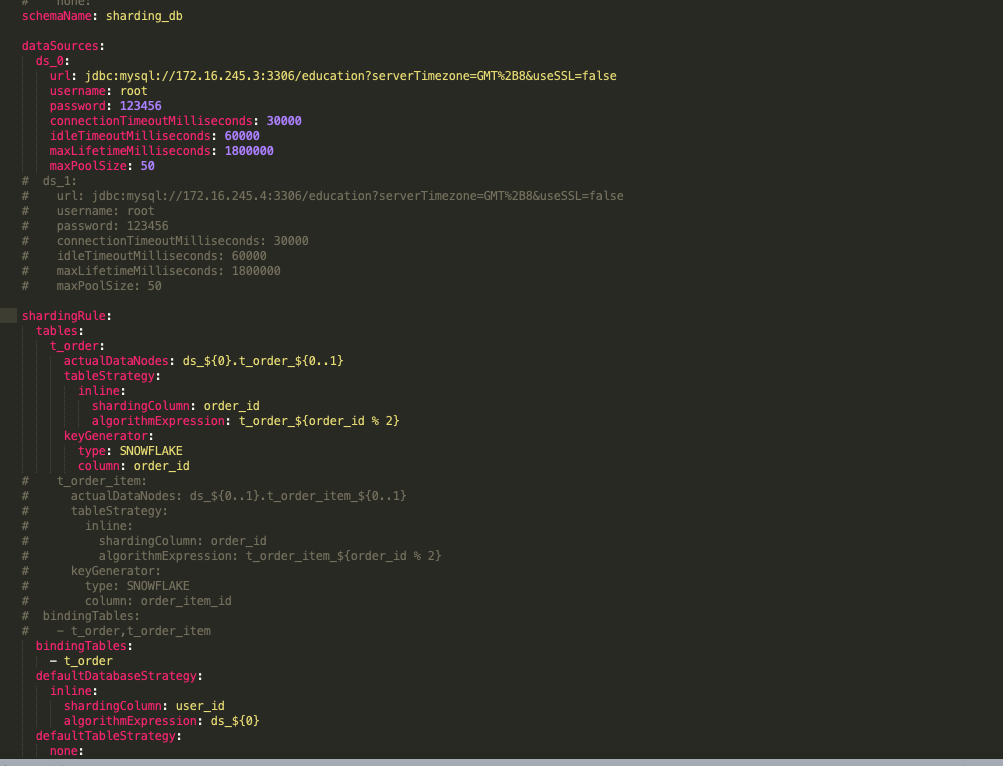Click the dataSources key
Image resolution: width=1003 pixels, height=766 pixels.
tap(60, 46)
